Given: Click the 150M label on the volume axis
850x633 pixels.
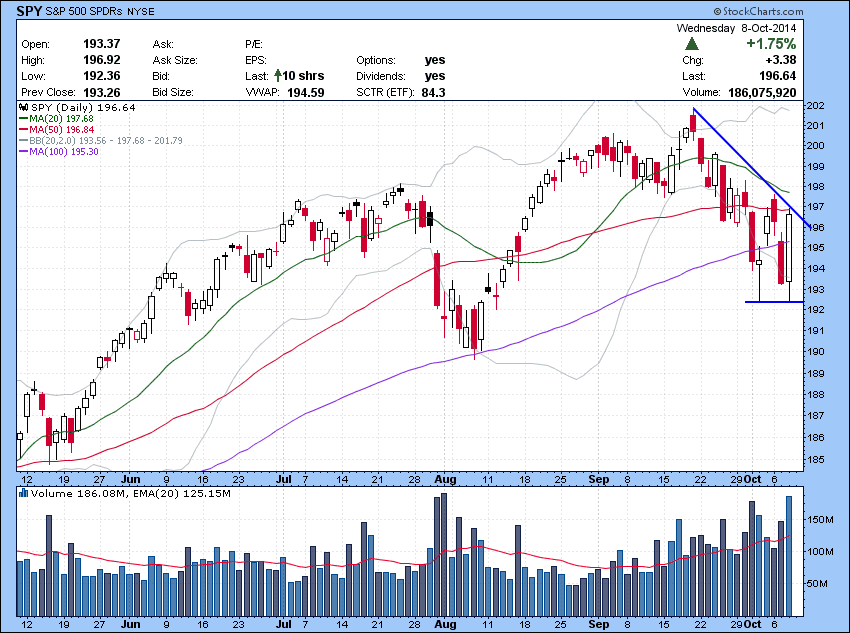Looking at the screenshot, I should [x=820, y=520].
